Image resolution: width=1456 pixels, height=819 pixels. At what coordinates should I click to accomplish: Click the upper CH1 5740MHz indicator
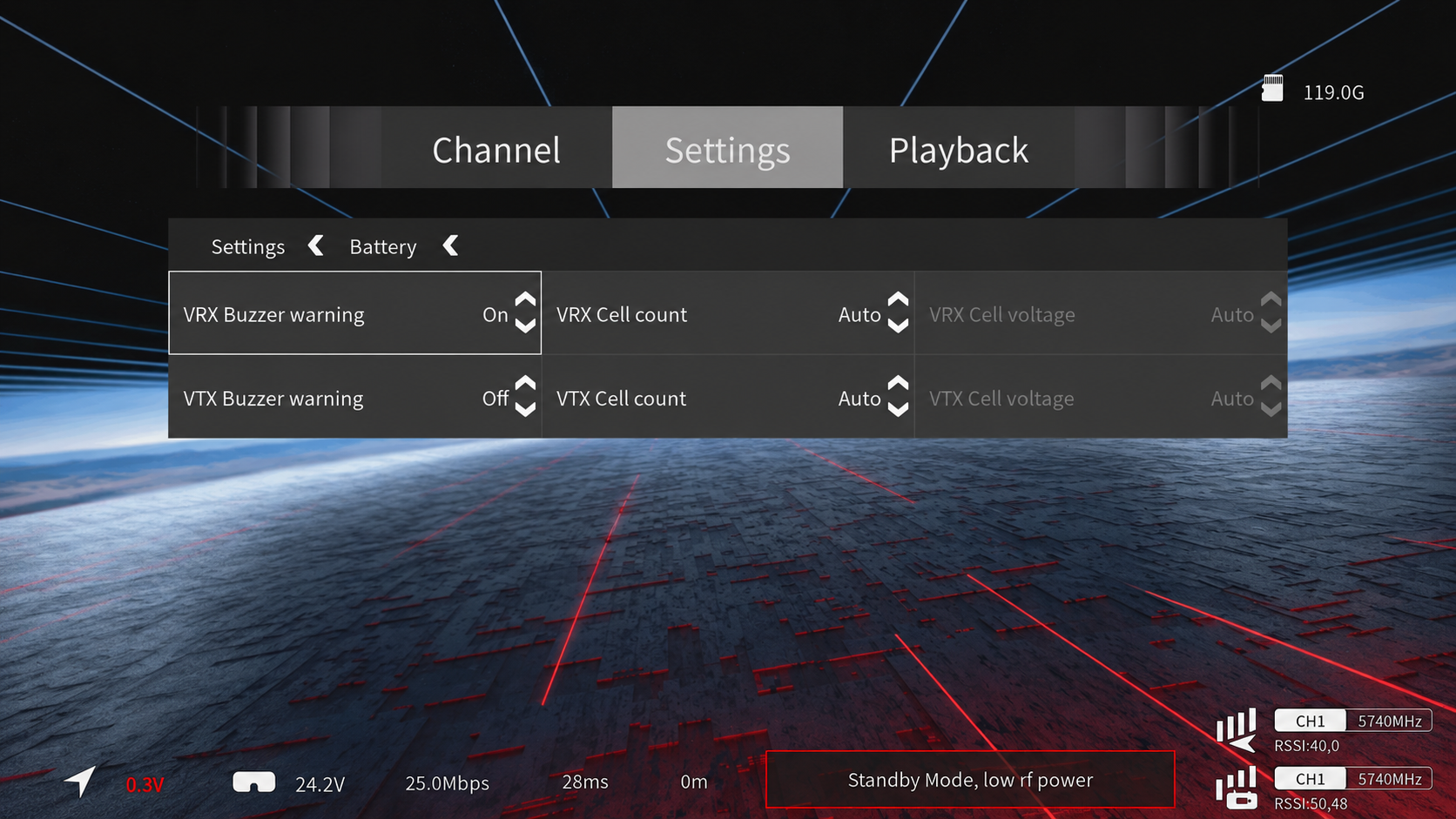click(x=1352, y=721)
